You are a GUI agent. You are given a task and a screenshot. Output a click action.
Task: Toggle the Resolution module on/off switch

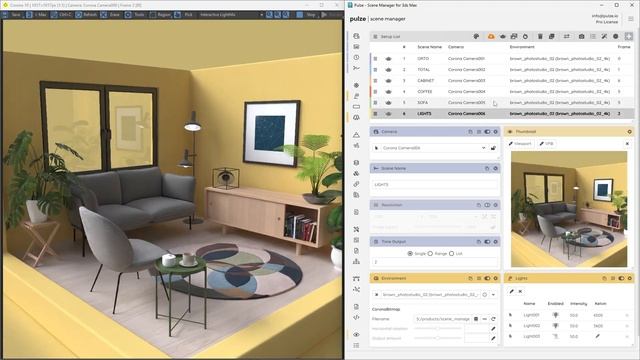pyautogui.click(x=487, y=205)
